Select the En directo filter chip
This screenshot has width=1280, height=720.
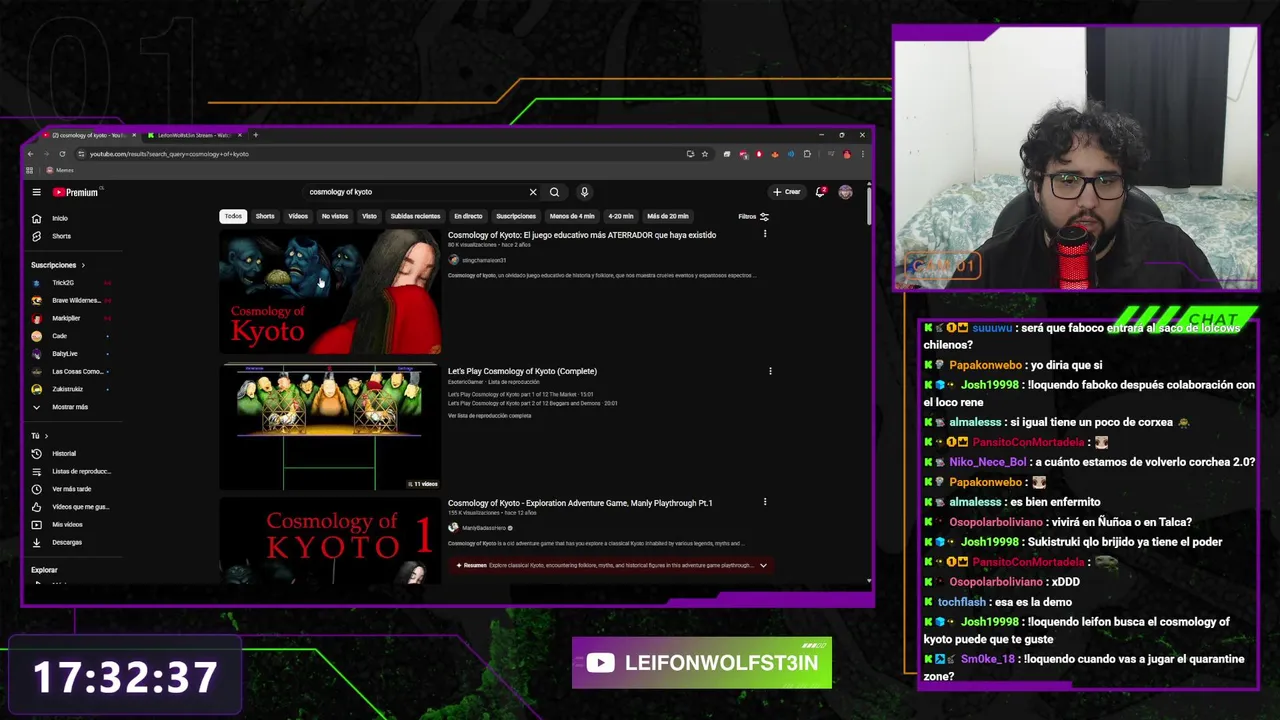tap(468, 216)
